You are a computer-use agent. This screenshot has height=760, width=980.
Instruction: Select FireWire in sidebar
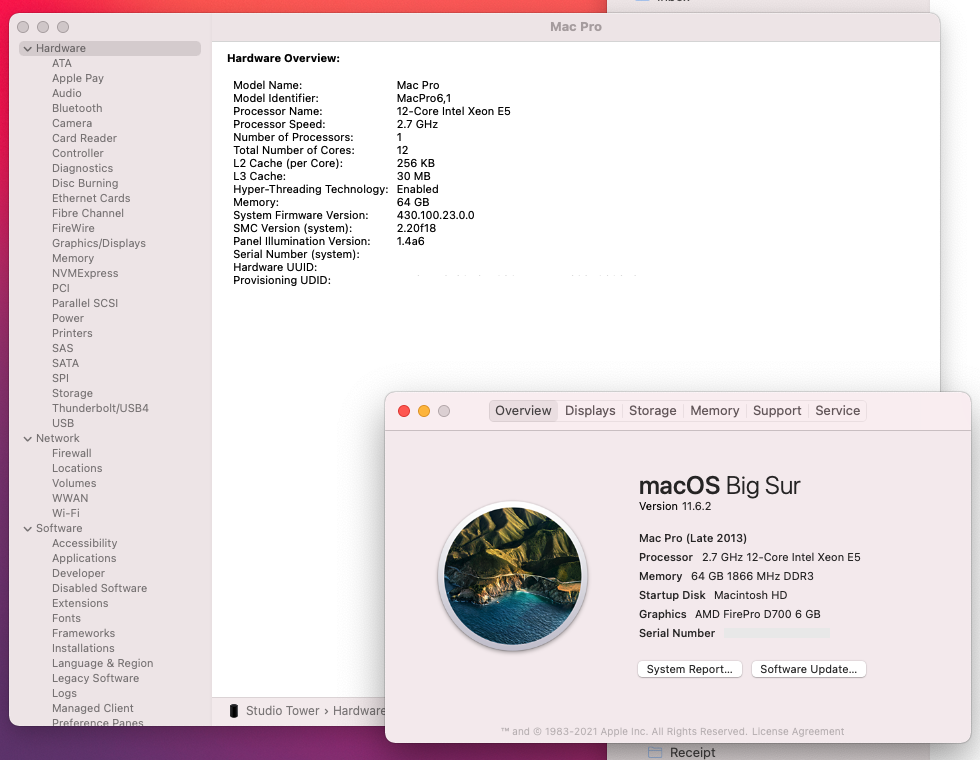pos(73,228)
